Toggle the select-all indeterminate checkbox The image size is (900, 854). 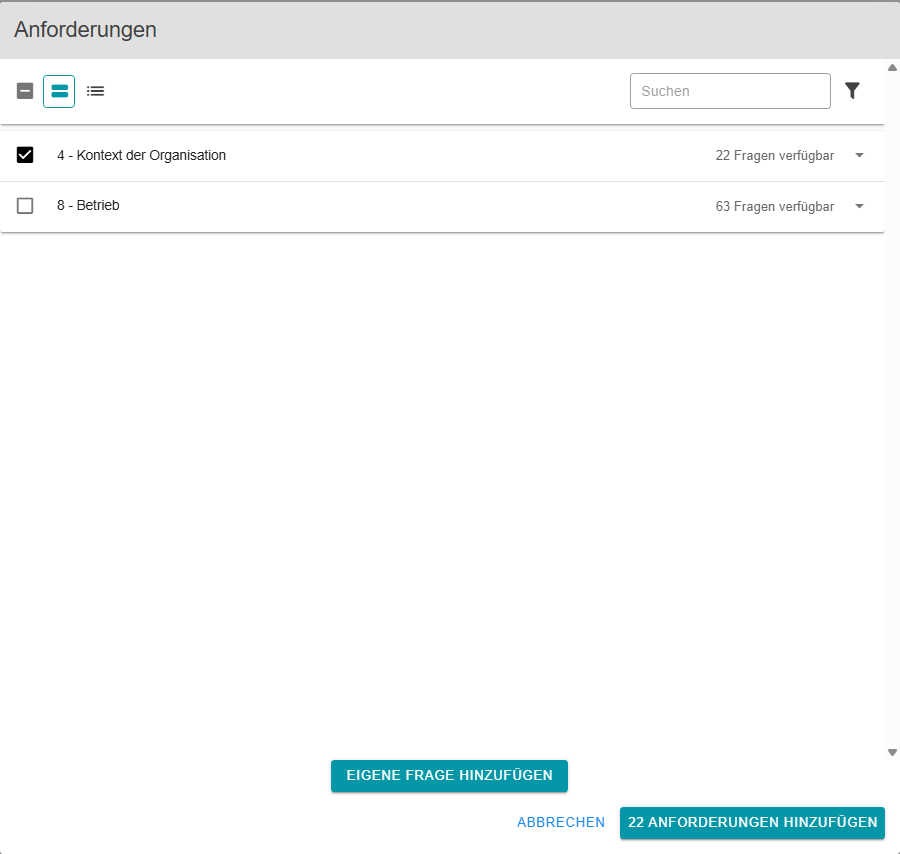[25, 91]
